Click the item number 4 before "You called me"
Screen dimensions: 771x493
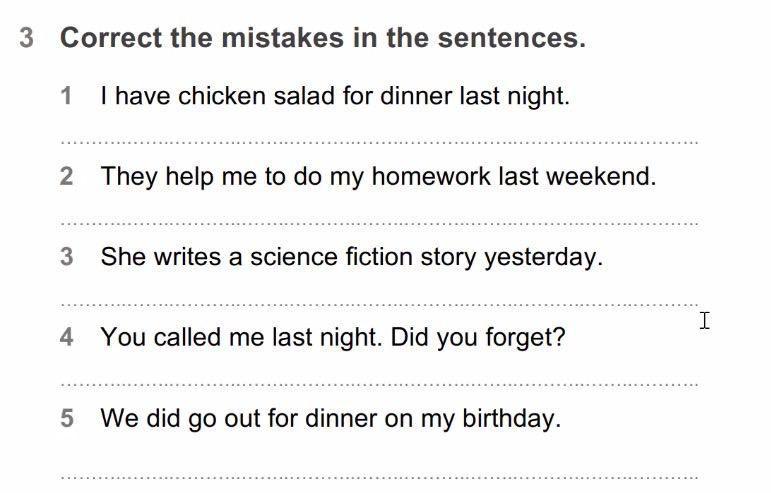coord(67,338)
